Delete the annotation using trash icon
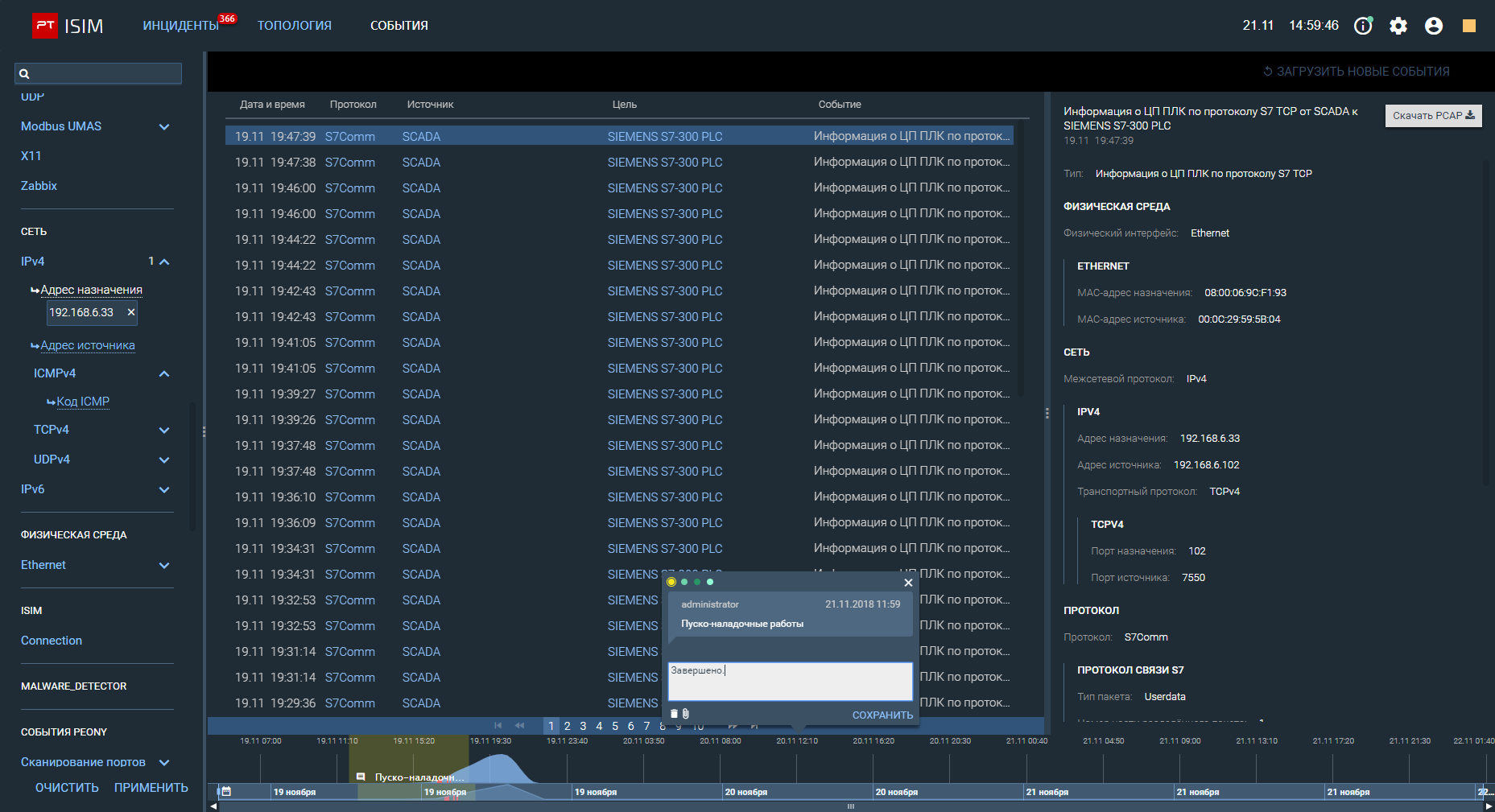The image size is (1495, 812). 674,714
